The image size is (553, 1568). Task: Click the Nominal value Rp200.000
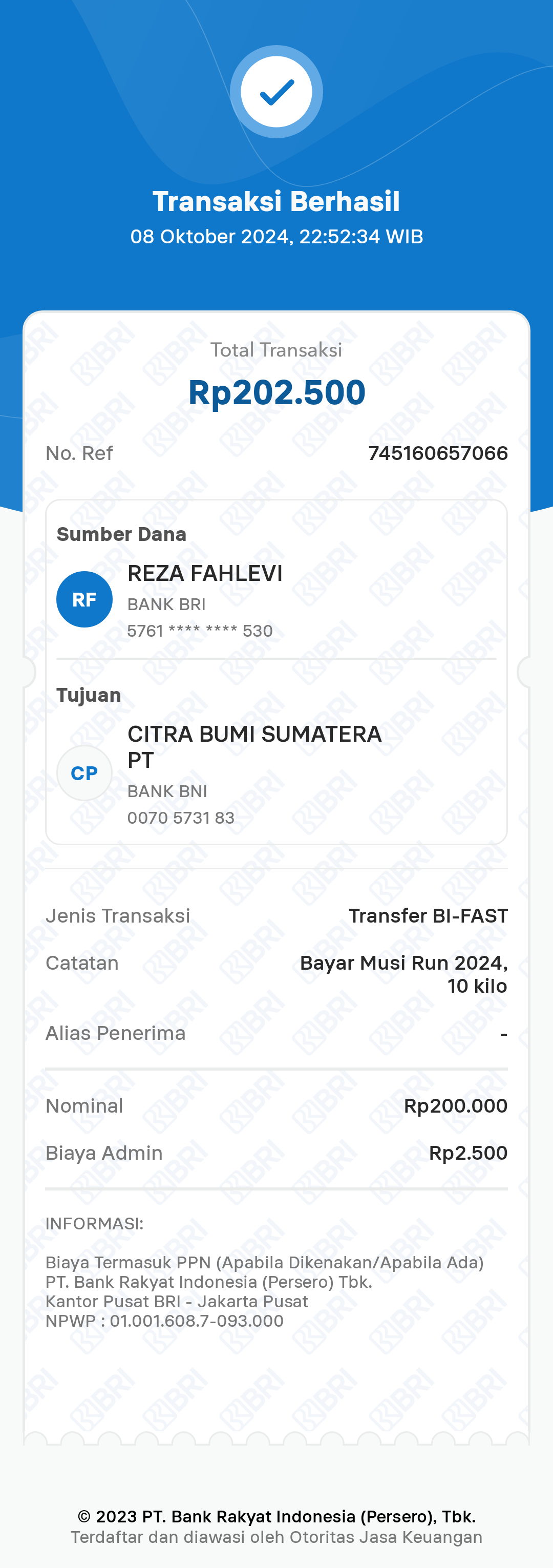pos(456,1106)
